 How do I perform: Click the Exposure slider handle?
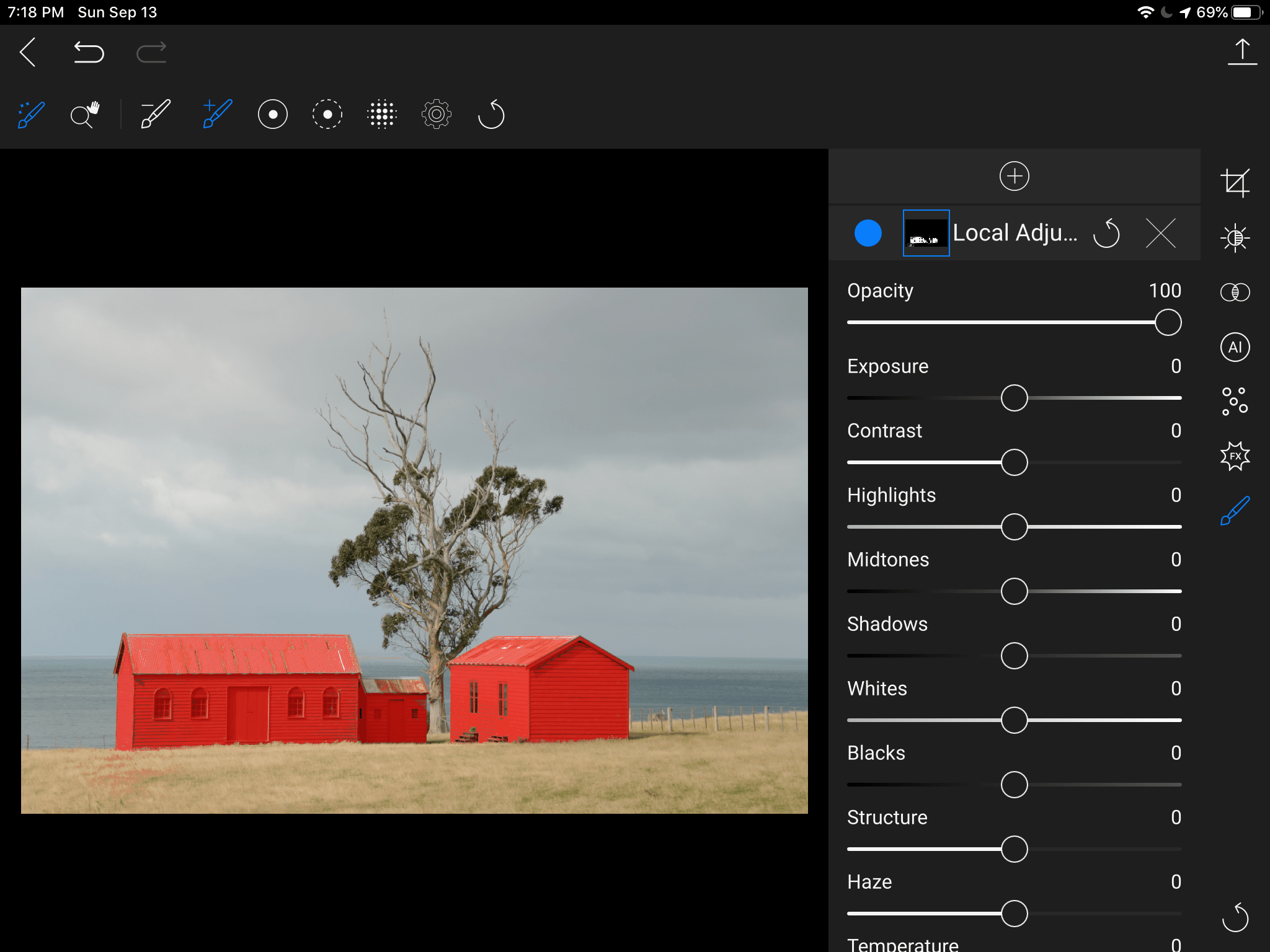pos(1015,398)
